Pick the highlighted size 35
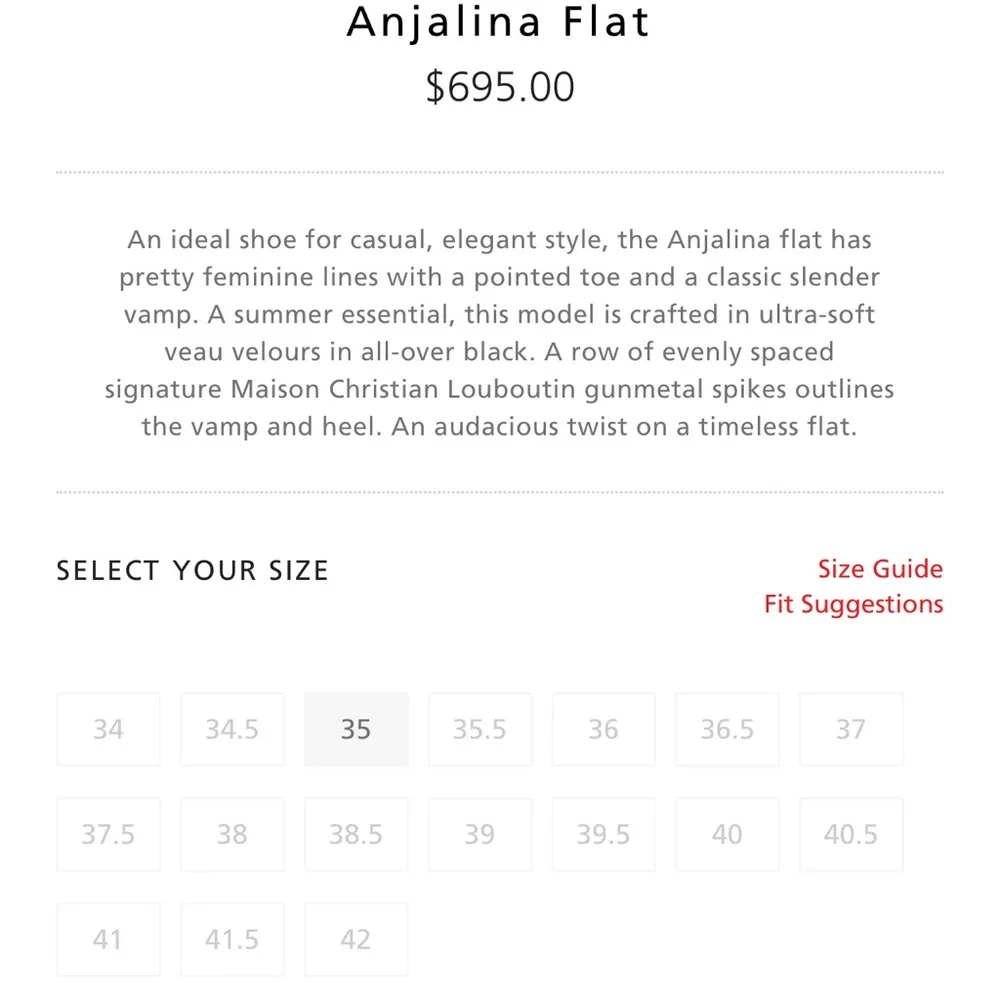The width and height of the screenshot is (1000, 1000). tap(356, 730)
